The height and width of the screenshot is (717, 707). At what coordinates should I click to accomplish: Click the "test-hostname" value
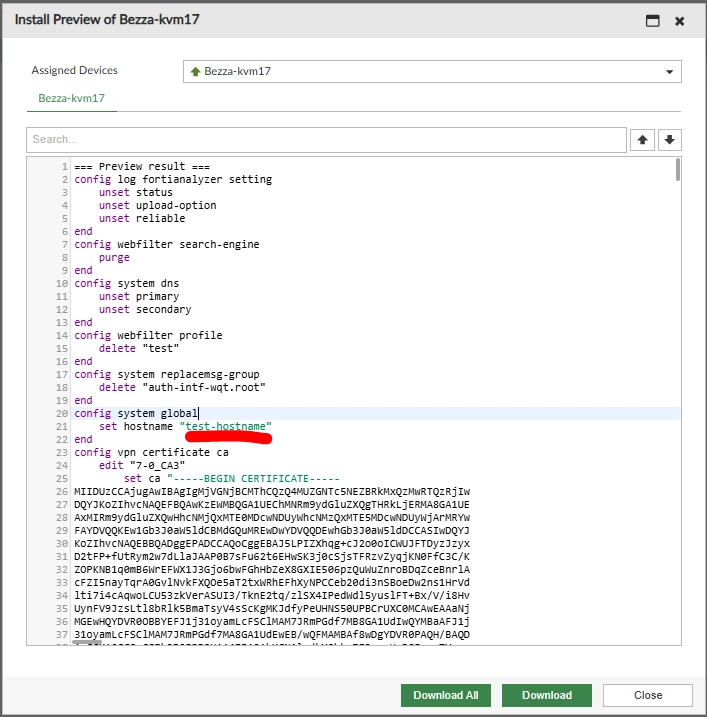point(225,426)
